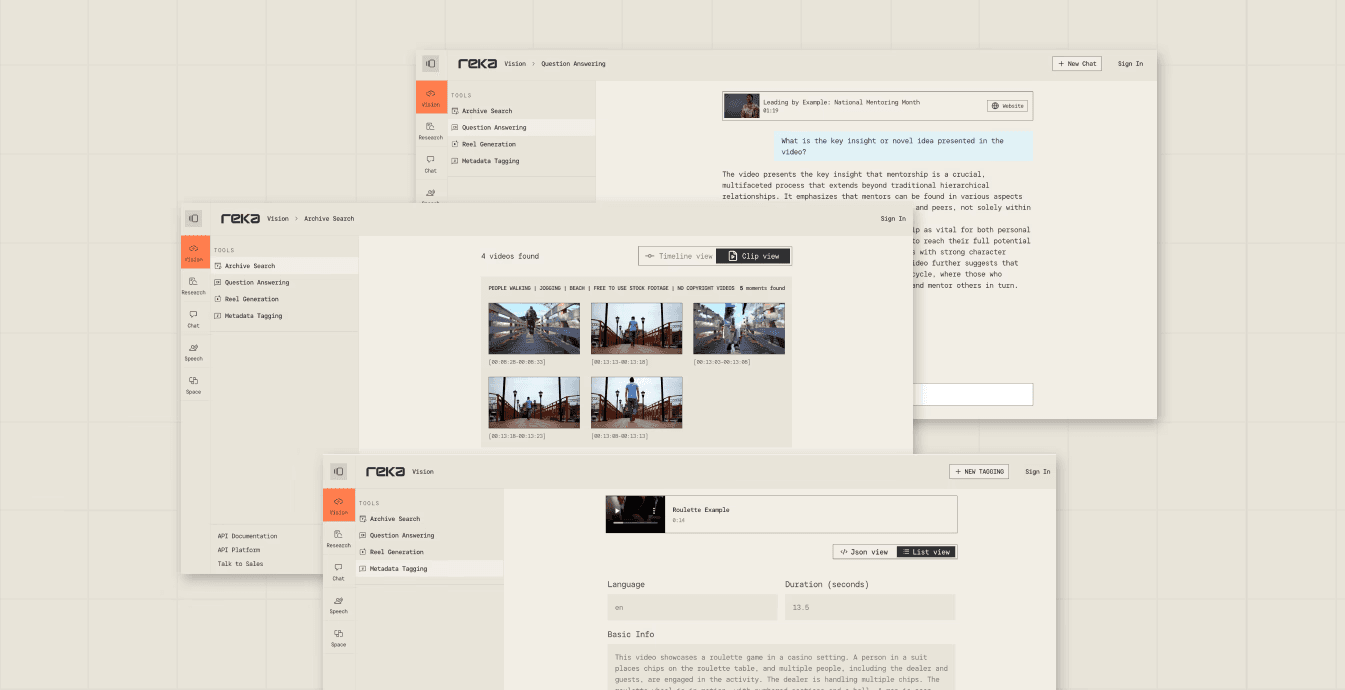The image size is (1345, 690).
Task: Select Archive Search in middle window sidebar
Action: click(x=284, y=266)
